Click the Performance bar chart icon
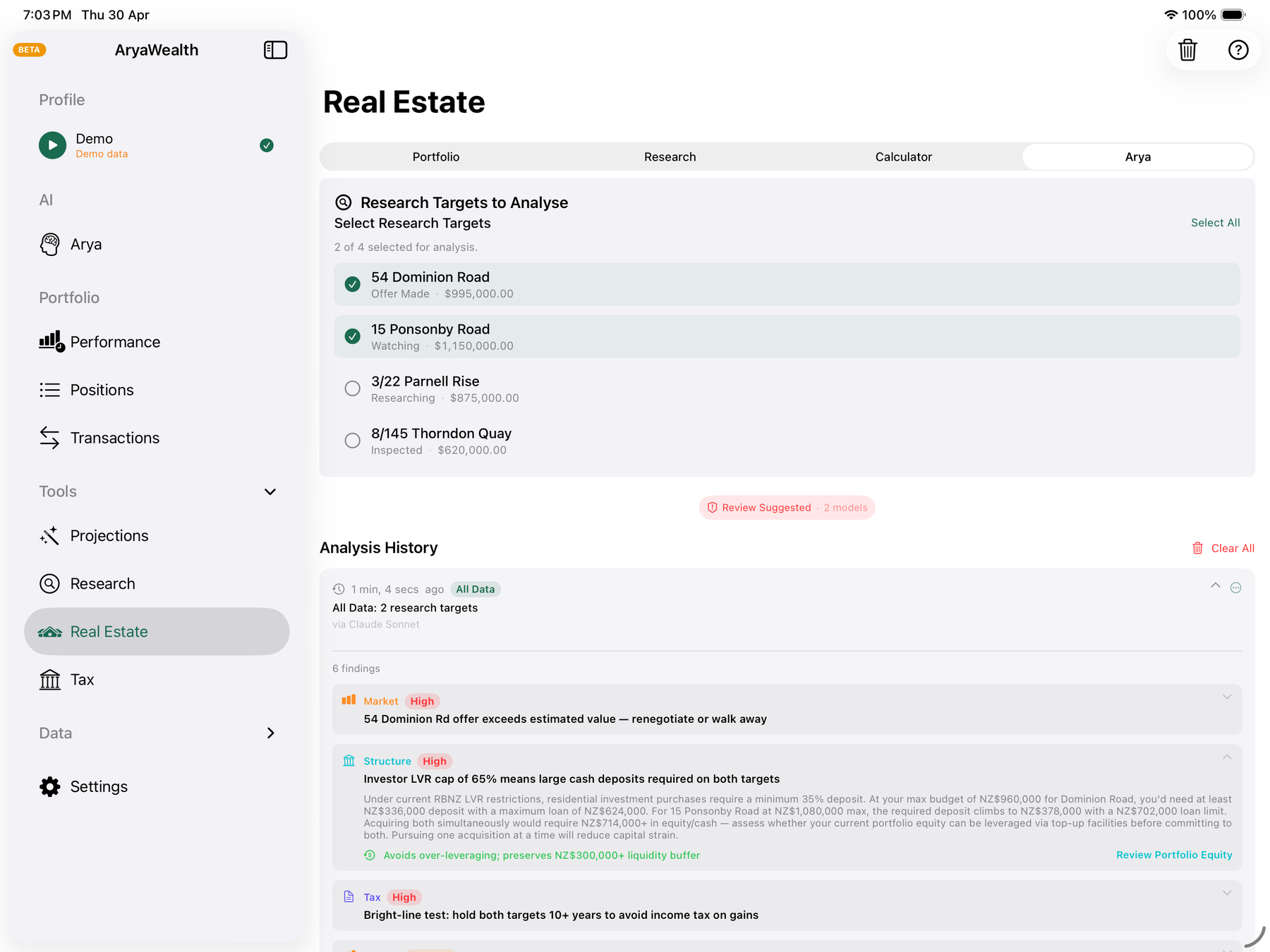The image size is (1270, 952). [52, 341]
